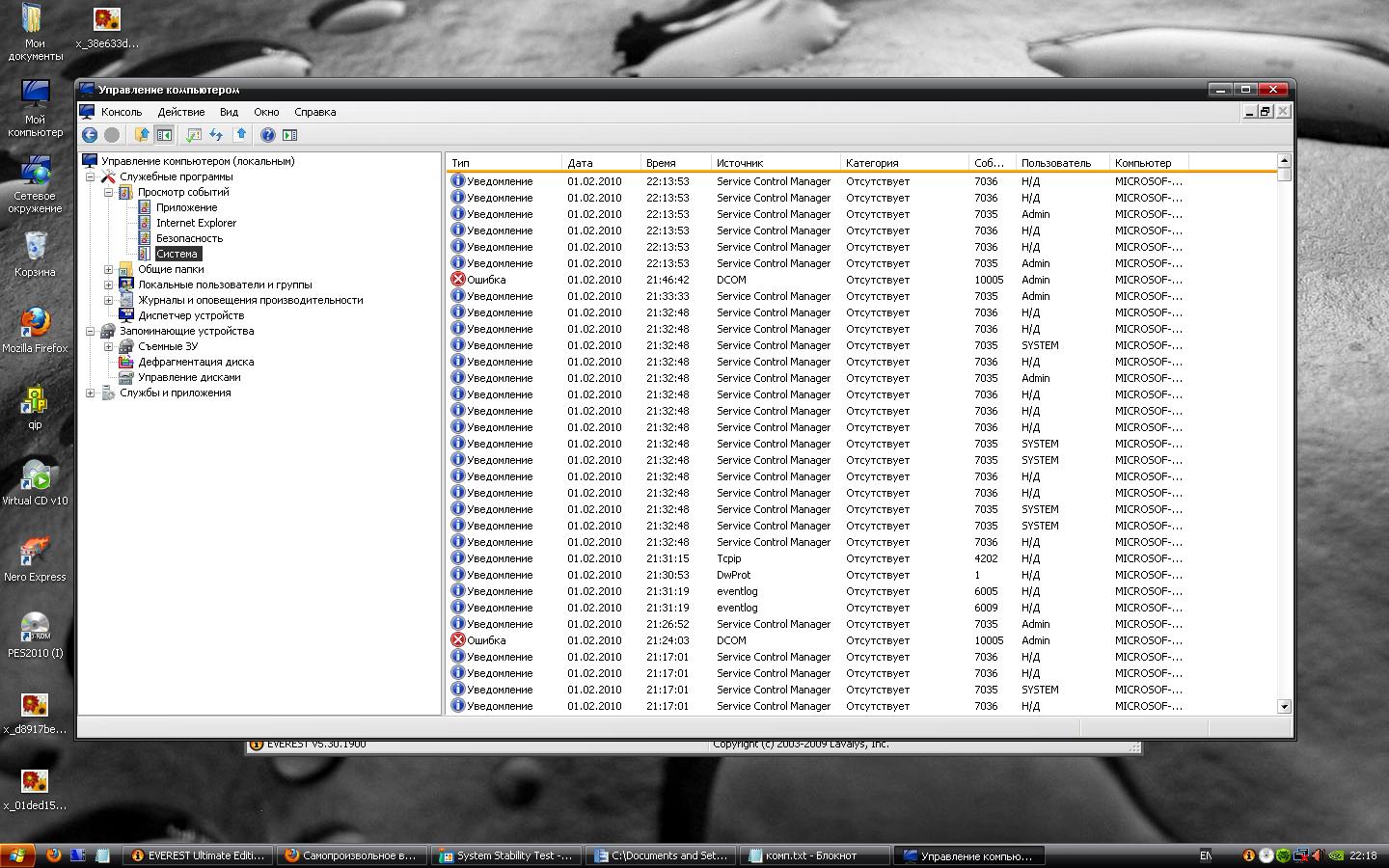The width and height of the screenshot is (1389, 868).
Task: Toggle the action pane button in the toolbar
Action: tap(289, 135)
